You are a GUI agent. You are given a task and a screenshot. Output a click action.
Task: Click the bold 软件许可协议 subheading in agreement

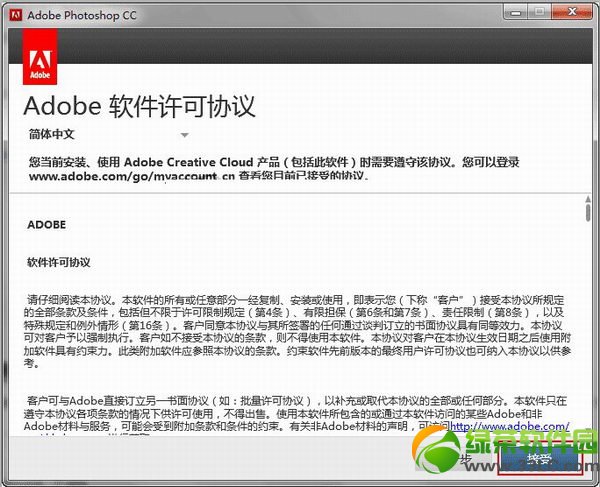pyautogui.click(x=59, y=262)
